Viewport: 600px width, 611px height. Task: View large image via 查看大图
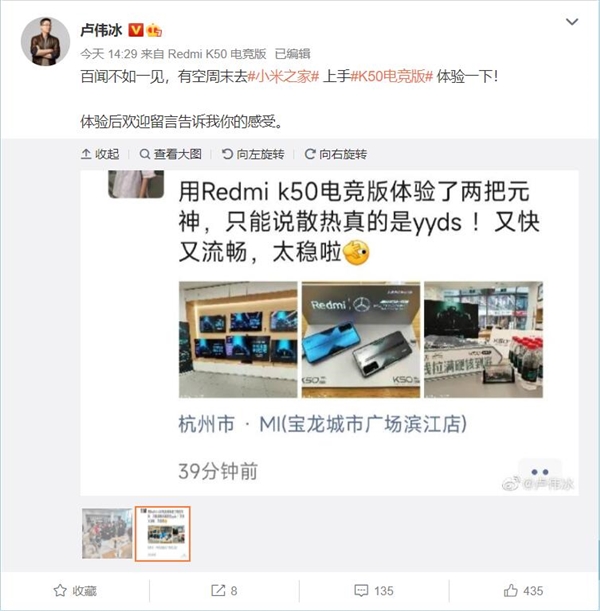click(171, 154)
